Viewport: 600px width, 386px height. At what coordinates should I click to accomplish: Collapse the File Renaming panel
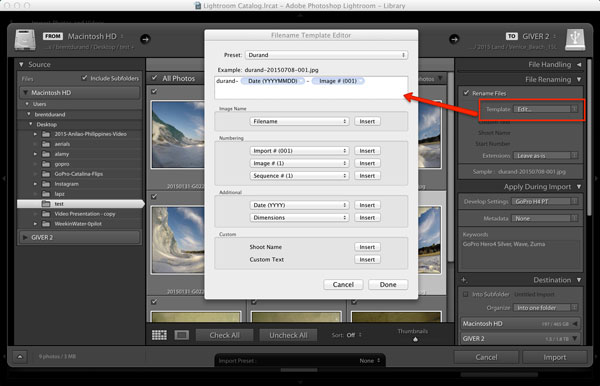[x=579, y=80]
